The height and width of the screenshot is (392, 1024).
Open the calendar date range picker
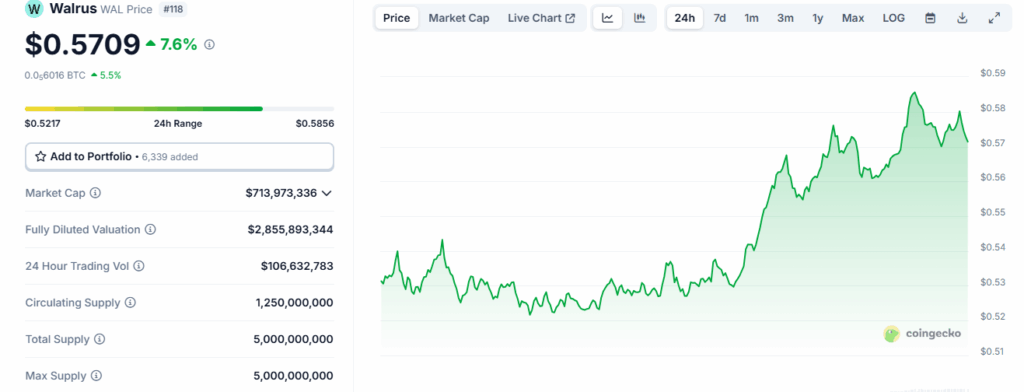coord(930,18)
